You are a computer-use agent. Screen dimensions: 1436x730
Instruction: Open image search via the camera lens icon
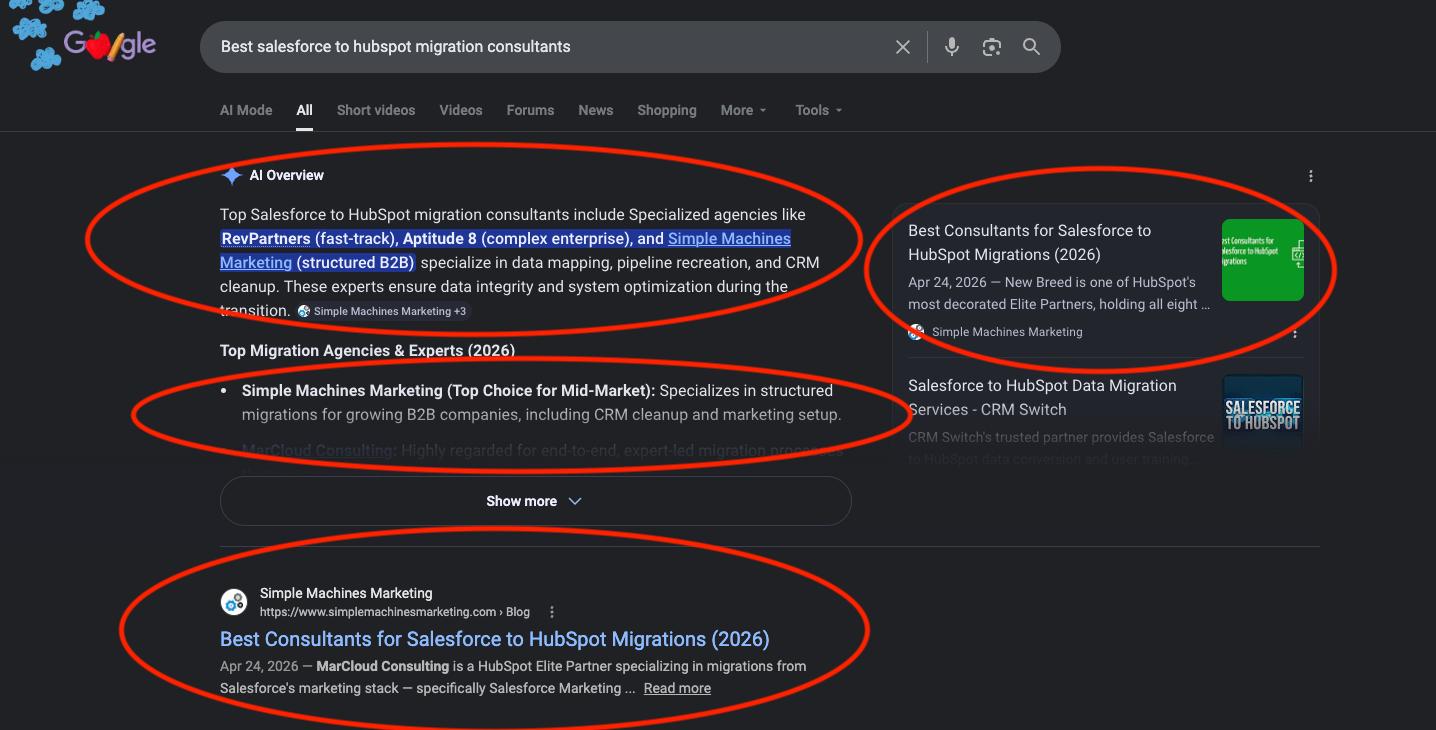pos(992,47)
